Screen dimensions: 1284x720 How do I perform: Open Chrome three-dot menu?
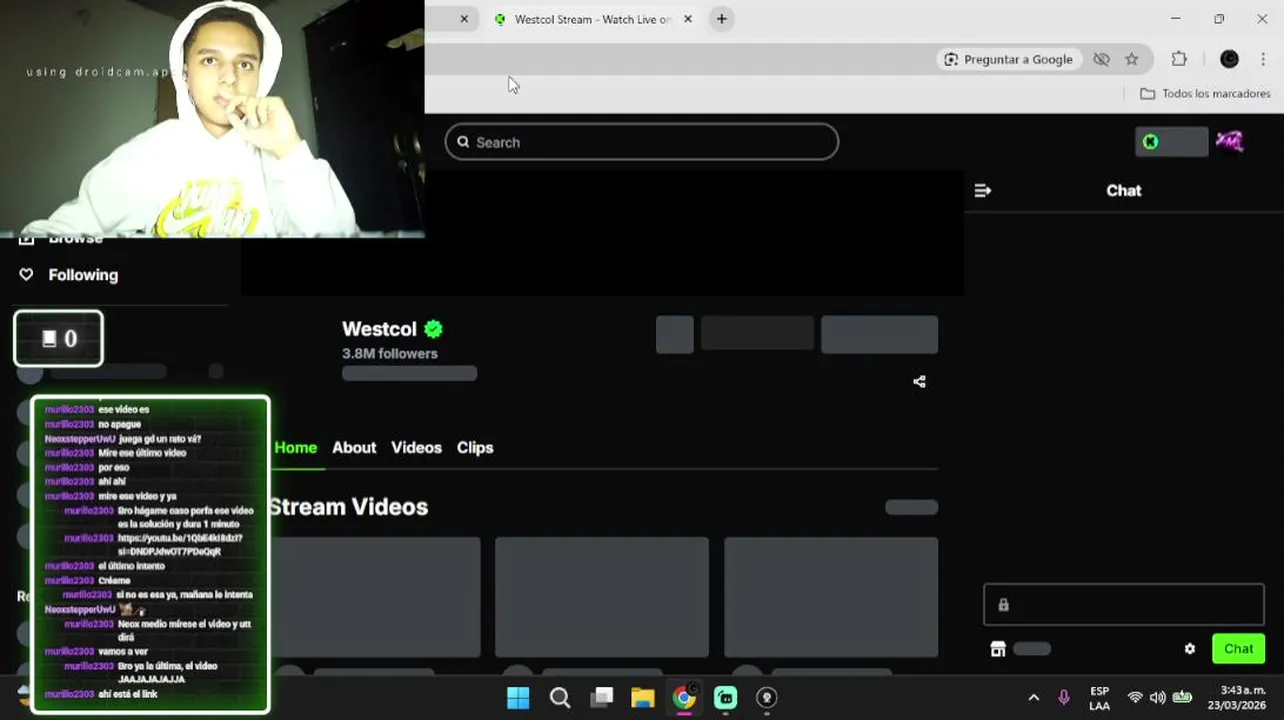pyautogui.click(x=1265, y=59)
